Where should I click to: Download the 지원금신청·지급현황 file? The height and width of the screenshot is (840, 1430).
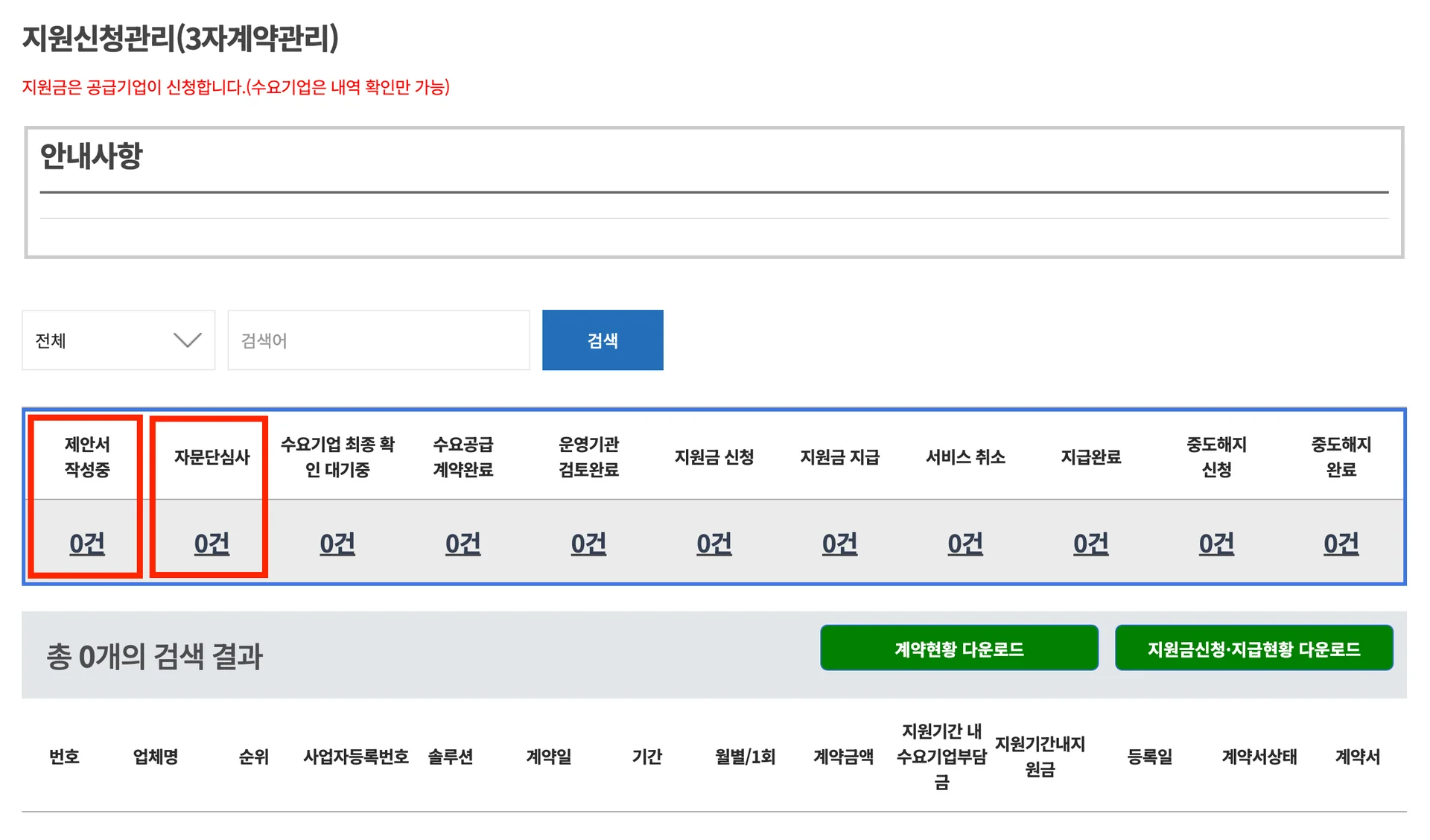(1253, 647)
